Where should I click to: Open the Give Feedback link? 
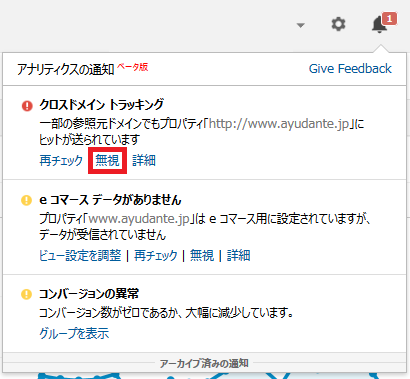(350, 69)
